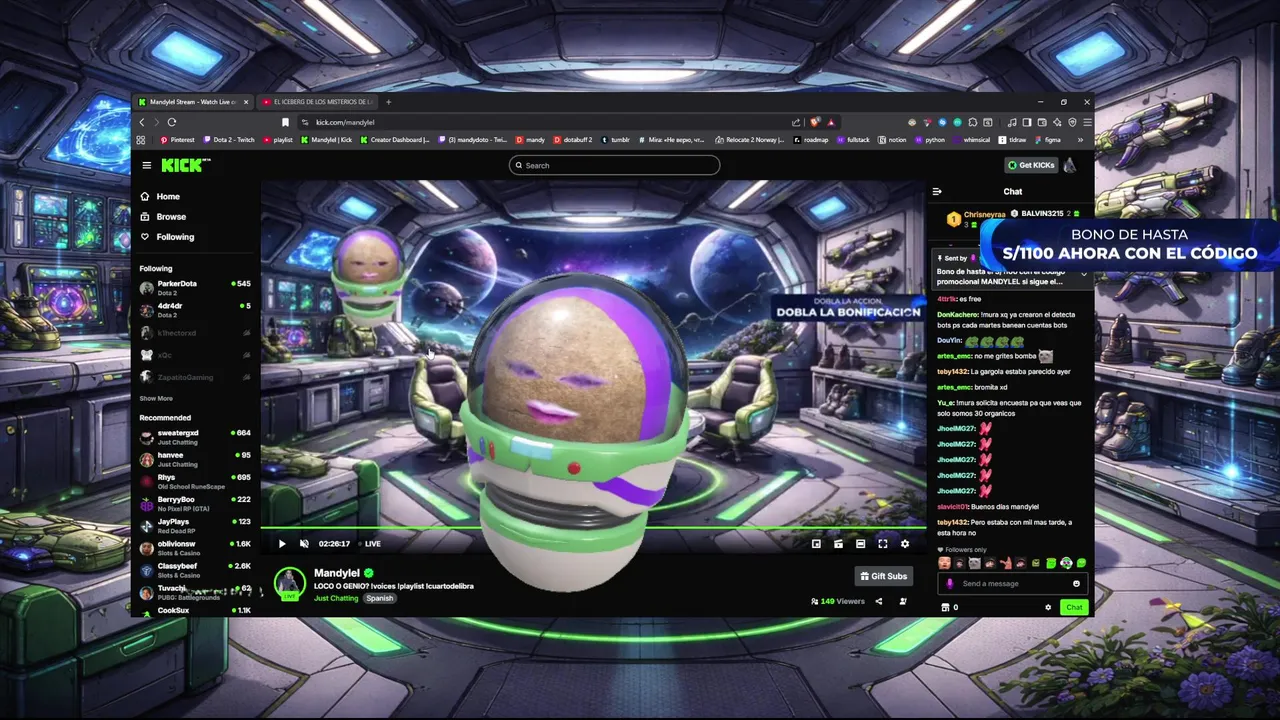This screenshot has width=1280, height=720.
Task: Expand the pinned message chevron
Action: [x=1083, y=275]
